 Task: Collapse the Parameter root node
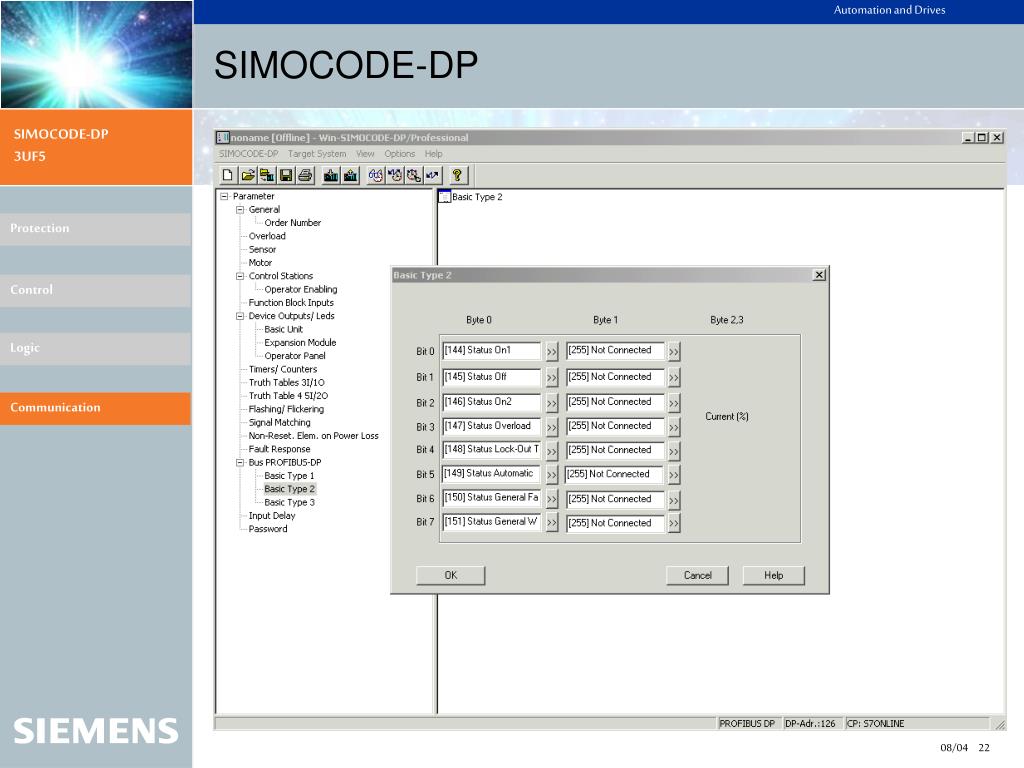click(224, 196)
